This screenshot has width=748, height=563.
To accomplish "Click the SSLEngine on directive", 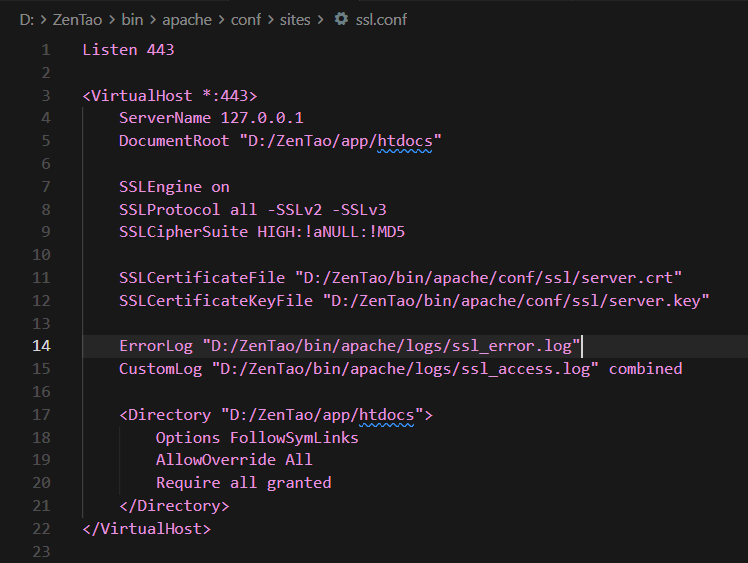I will 174,187.
